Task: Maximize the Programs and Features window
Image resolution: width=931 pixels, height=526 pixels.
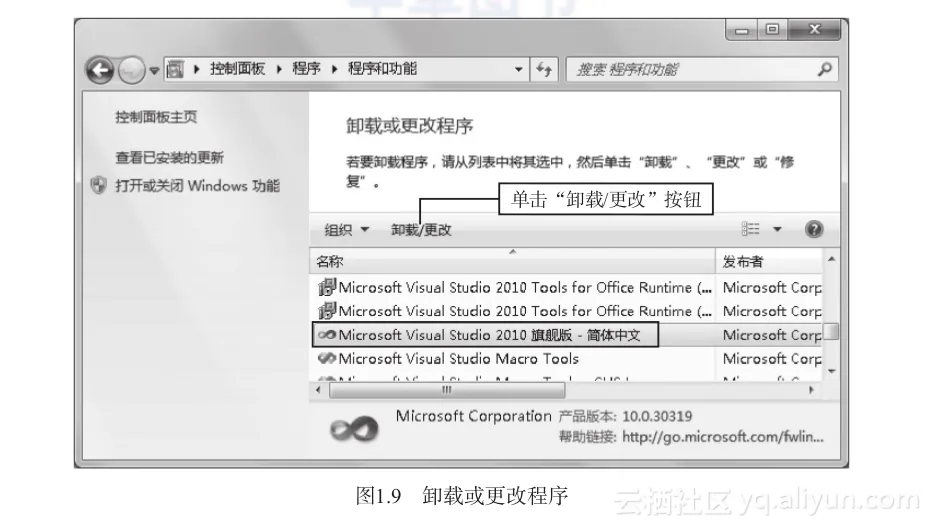Action: 772,29
